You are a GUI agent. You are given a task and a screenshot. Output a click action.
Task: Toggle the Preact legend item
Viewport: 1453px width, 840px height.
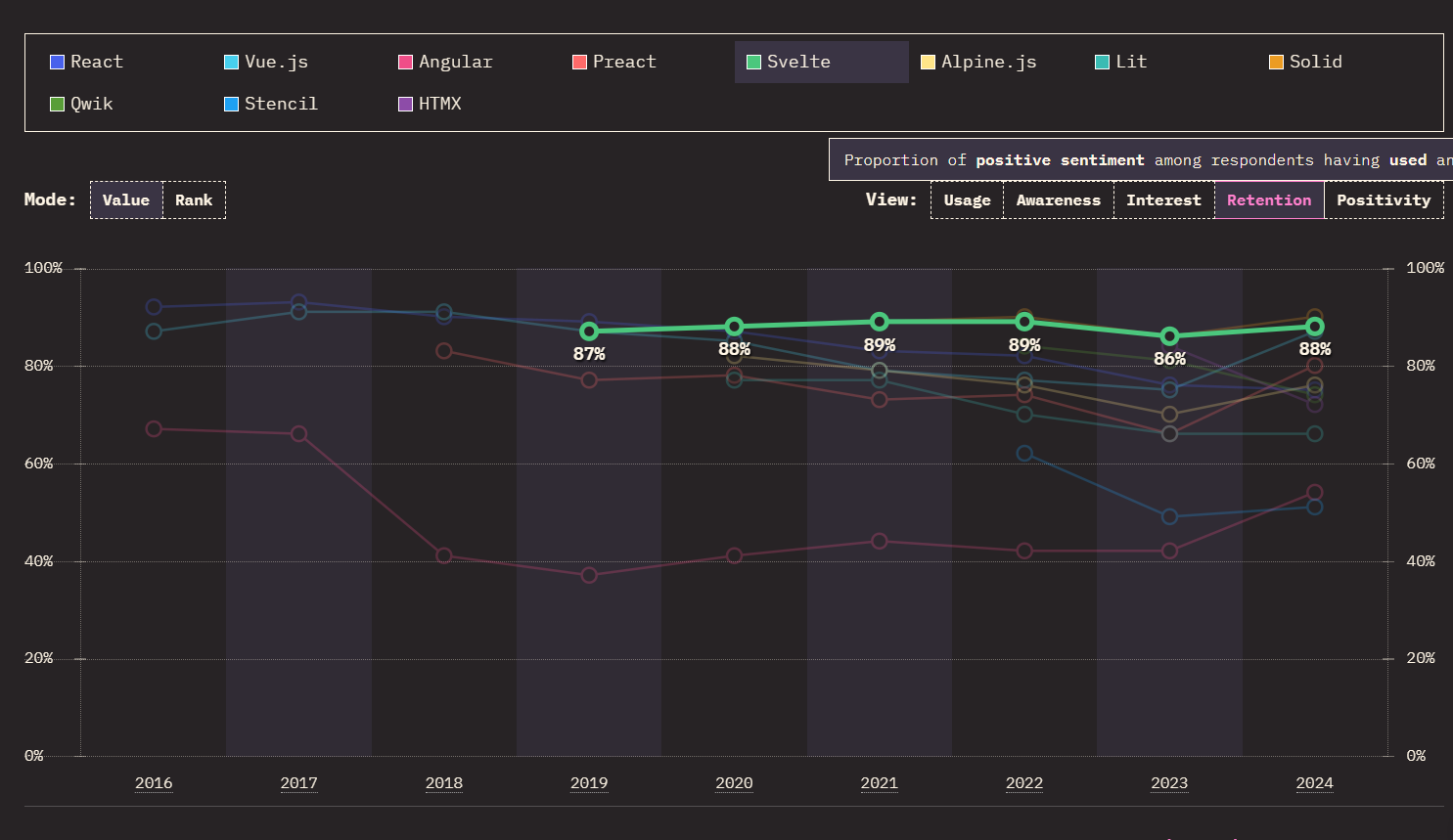tap(647, 62)
